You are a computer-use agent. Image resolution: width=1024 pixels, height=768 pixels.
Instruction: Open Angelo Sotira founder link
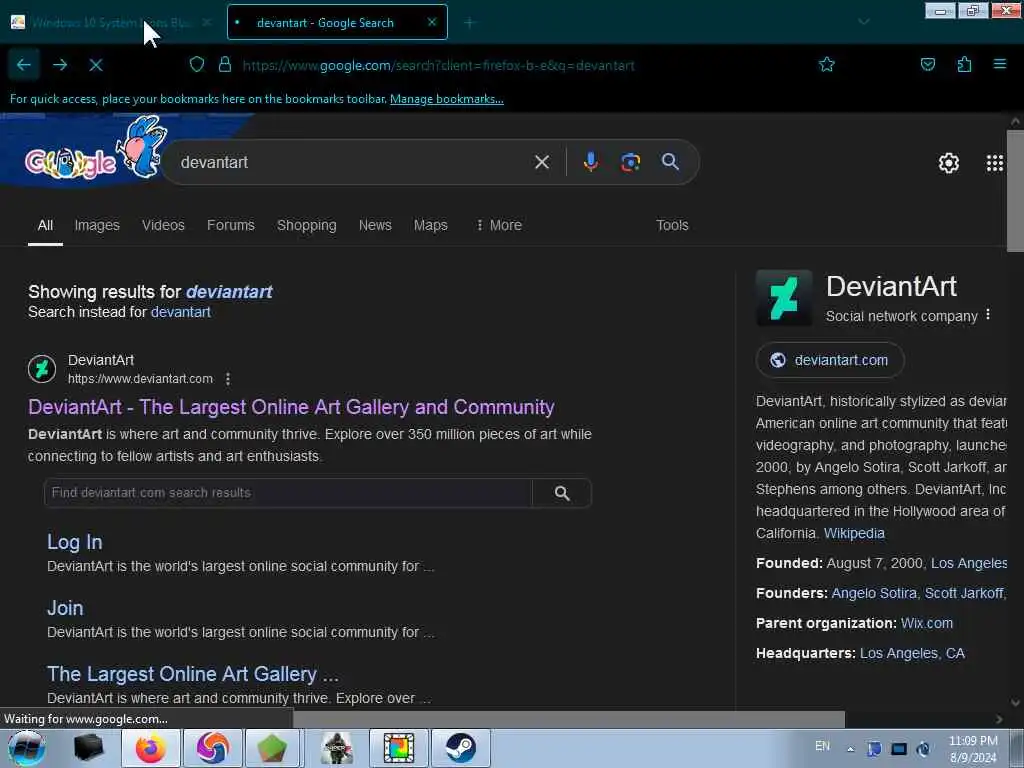(x=874, y=594)
